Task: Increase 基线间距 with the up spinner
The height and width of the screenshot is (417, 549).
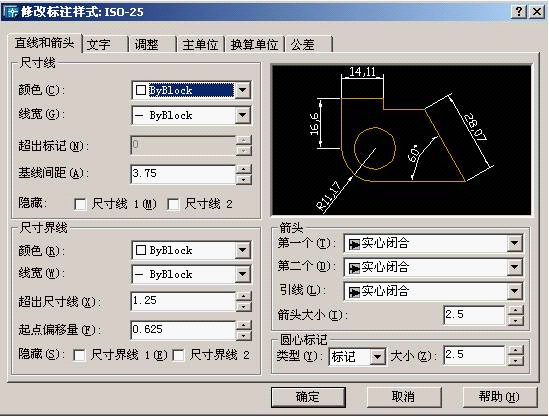Action: pyautogui.click(x=244, y=169)
